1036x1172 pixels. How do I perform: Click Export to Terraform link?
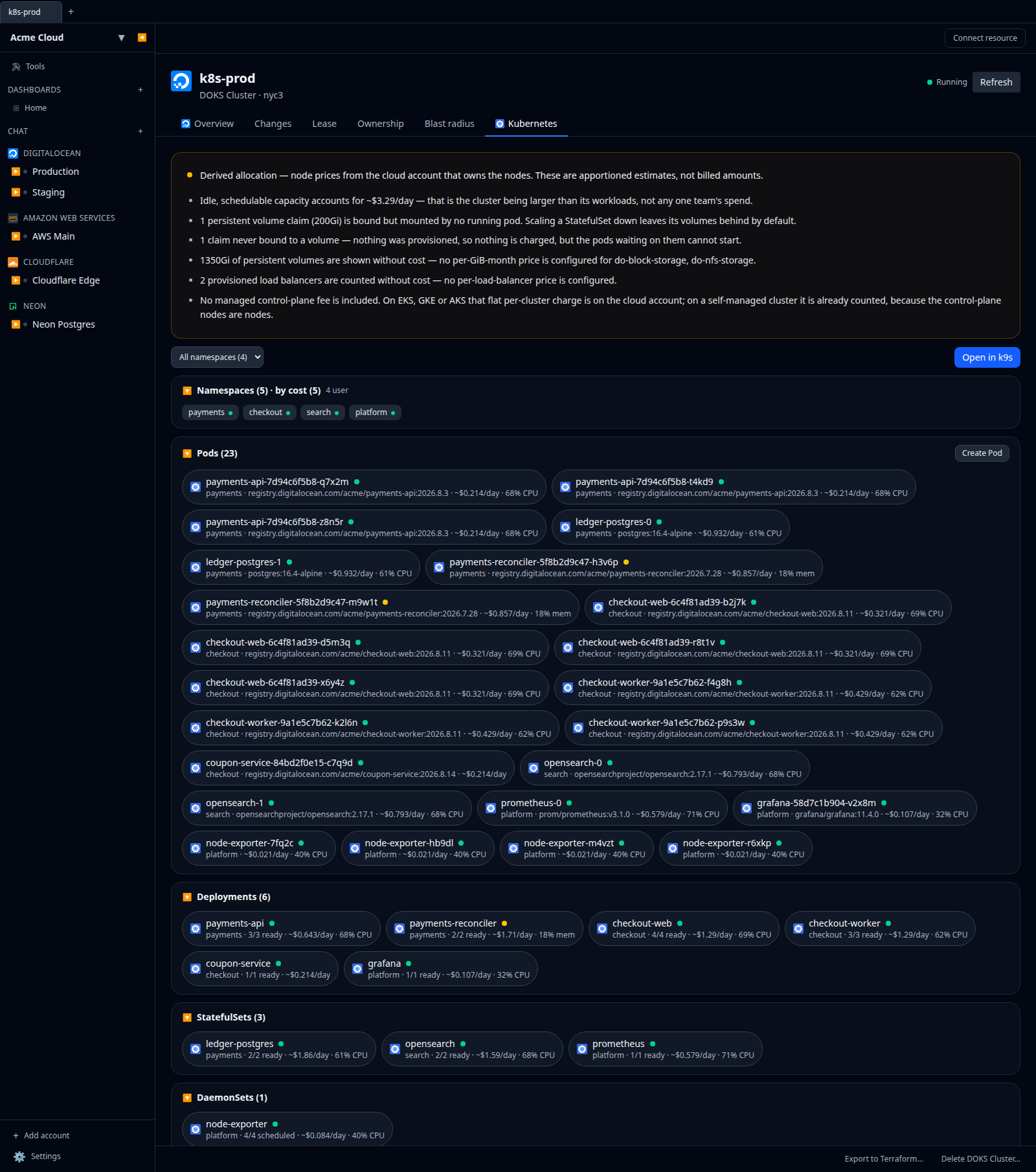click(884, 1159)
